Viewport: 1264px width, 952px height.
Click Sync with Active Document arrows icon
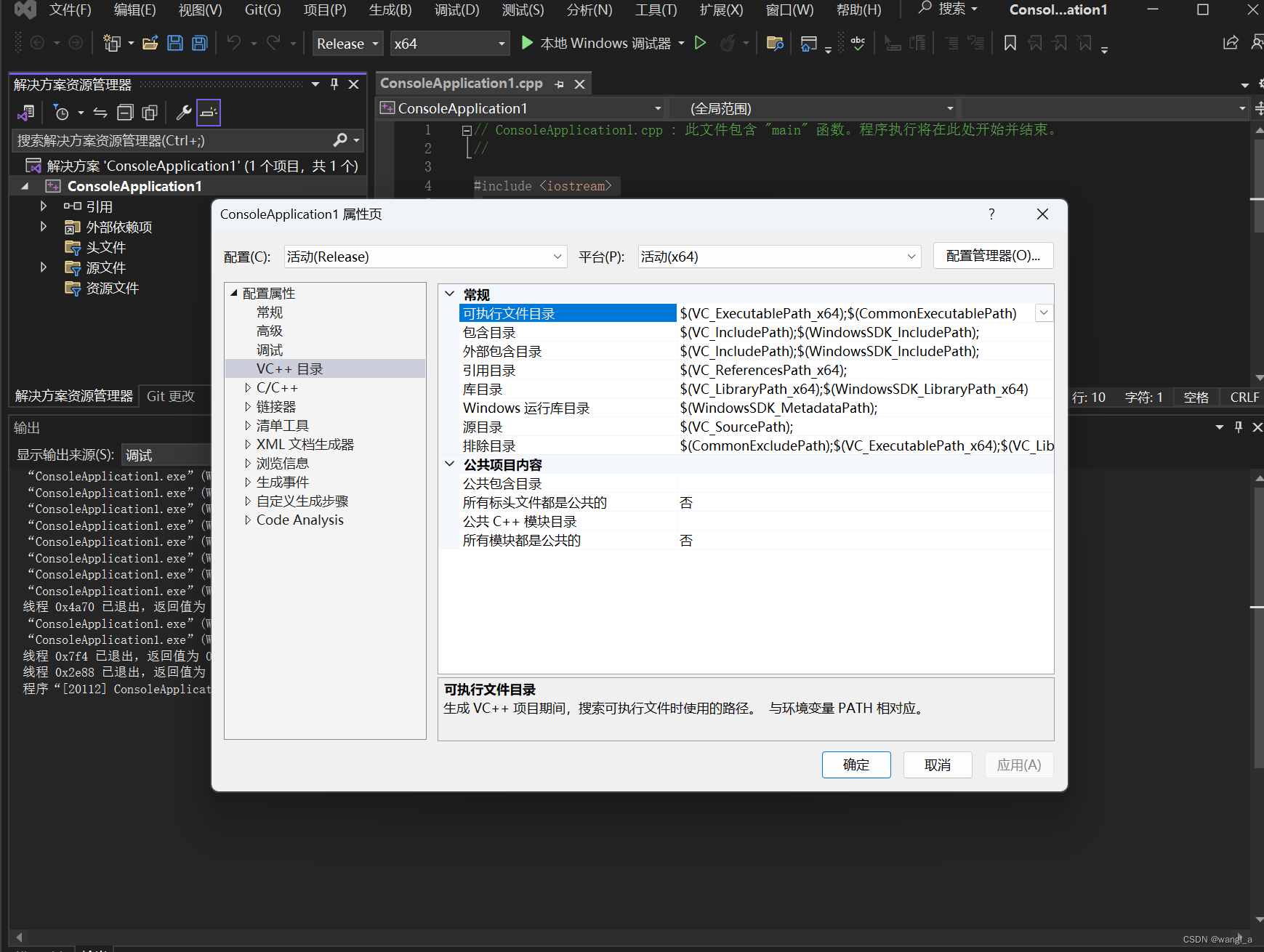point(100,113)
